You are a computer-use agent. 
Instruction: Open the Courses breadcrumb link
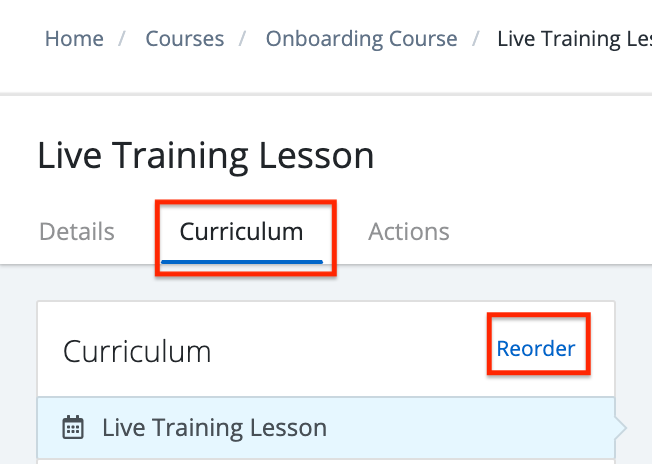(185, 39)
